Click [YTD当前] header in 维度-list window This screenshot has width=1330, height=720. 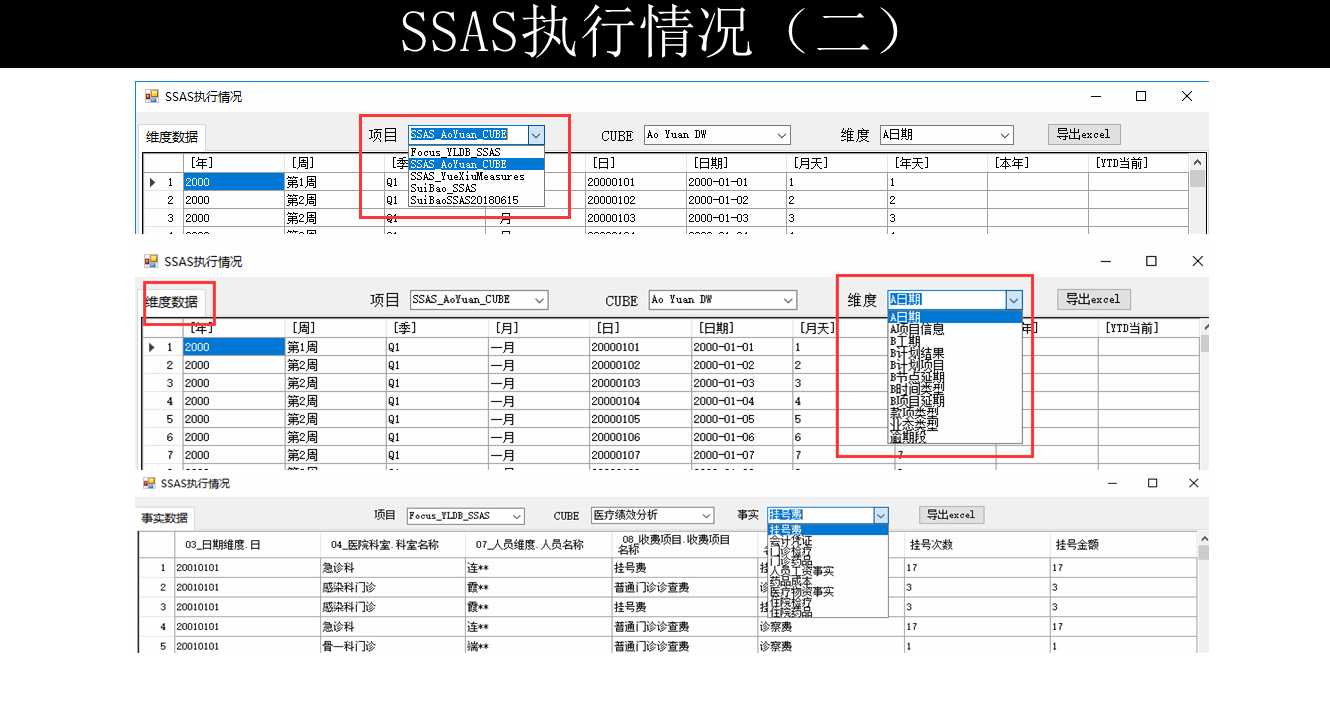[1148, 328]
